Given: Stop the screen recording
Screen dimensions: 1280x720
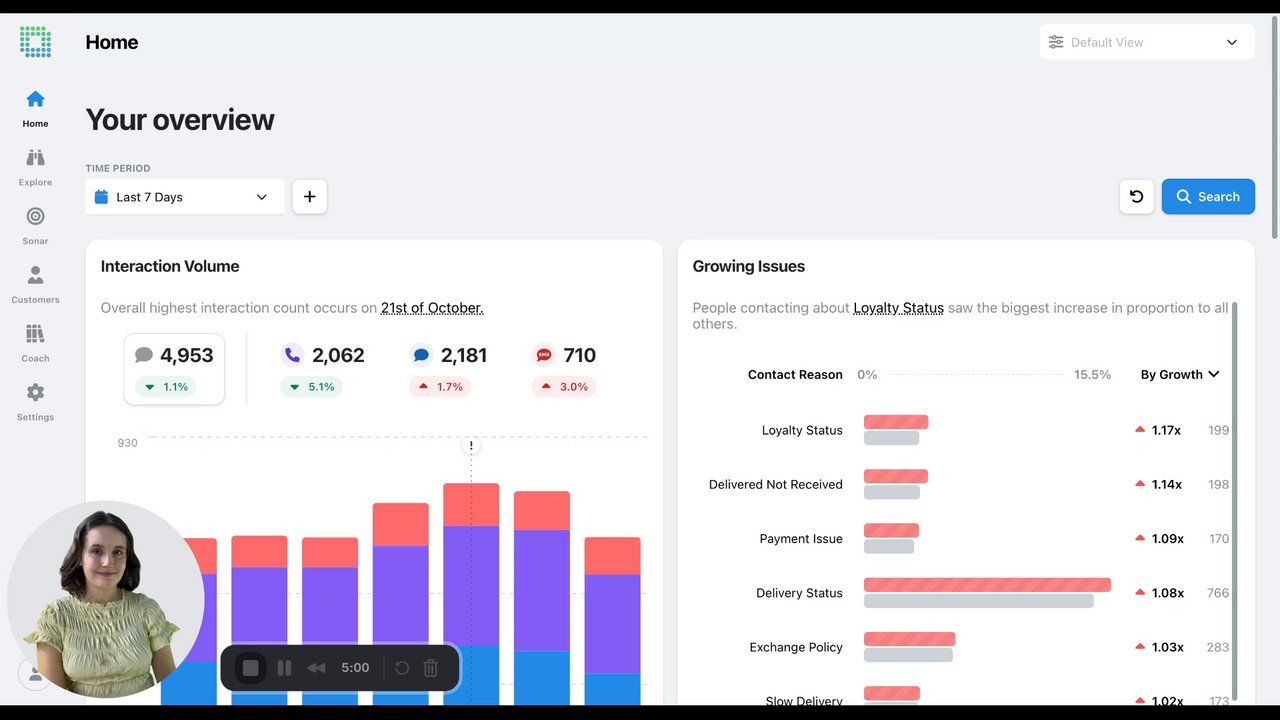Looking at the screenshot, I should click(251, 668).
